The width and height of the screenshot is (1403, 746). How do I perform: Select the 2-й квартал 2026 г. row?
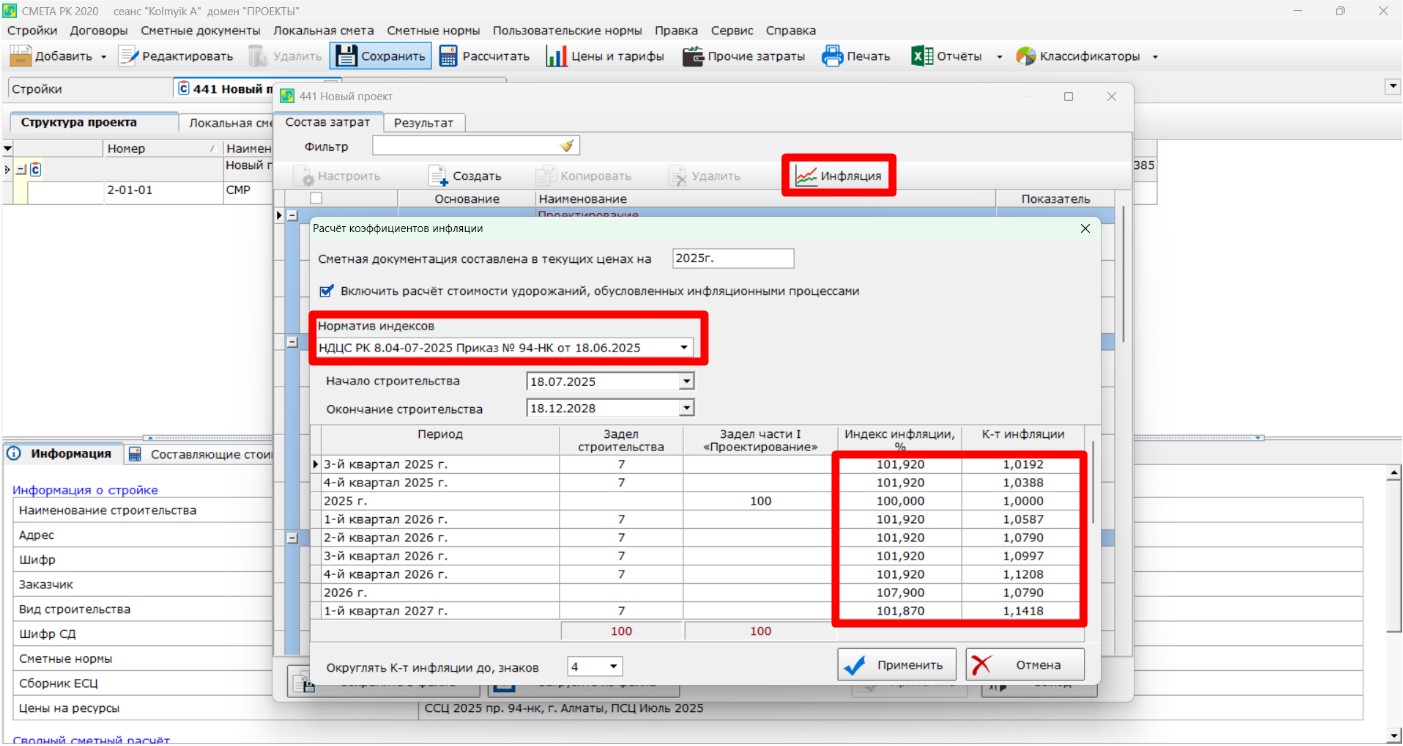pos(698,537)
